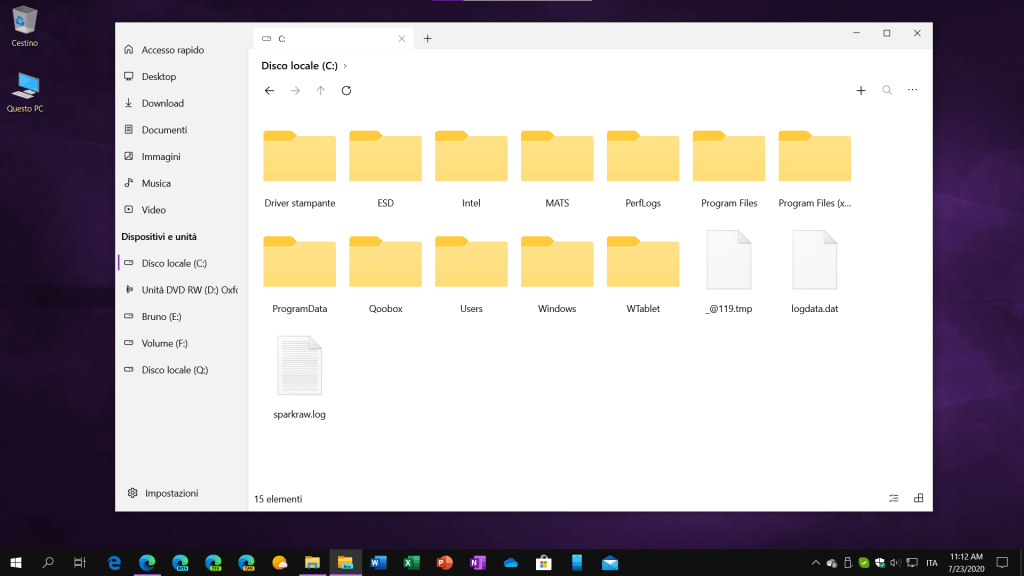The width and height of the screenshot is (1024, 576).
Task: Click the back navigation arrow
Action: (269, 91)
